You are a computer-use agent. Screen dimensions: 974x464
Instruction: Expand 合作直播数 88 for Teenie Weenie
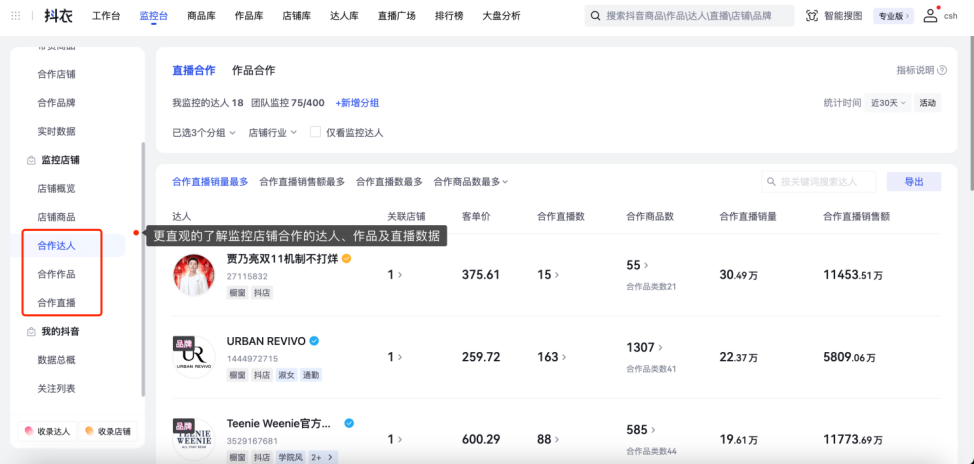547,439
